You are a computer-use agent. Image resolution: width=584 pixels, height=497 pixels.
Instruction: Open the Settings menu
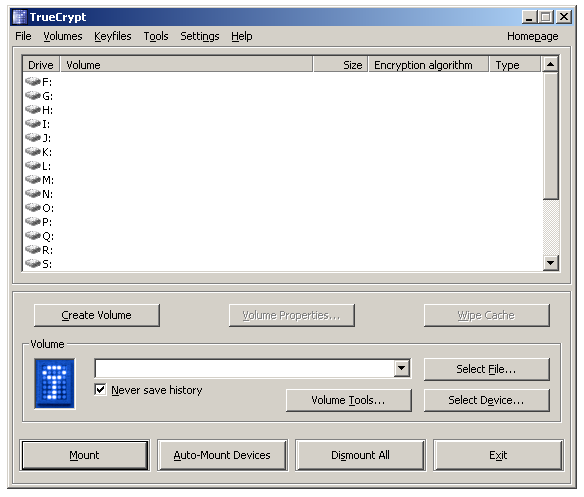[200, 36]
